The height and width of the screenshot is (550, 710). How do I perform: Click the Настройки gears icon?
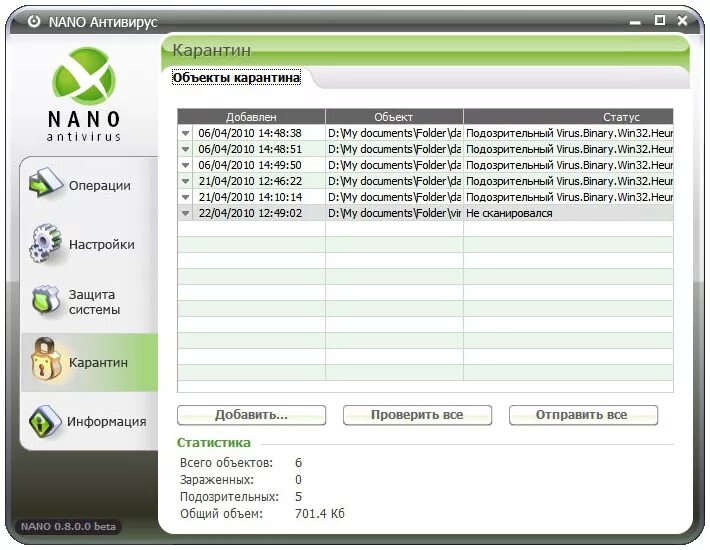coord(45,243)
